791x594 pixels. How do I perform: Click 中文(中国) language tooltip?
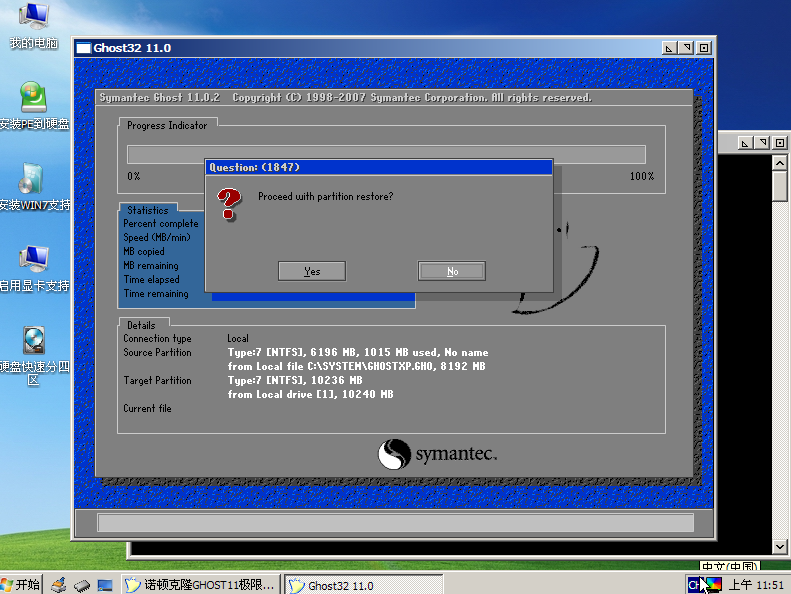click(729, 566)
